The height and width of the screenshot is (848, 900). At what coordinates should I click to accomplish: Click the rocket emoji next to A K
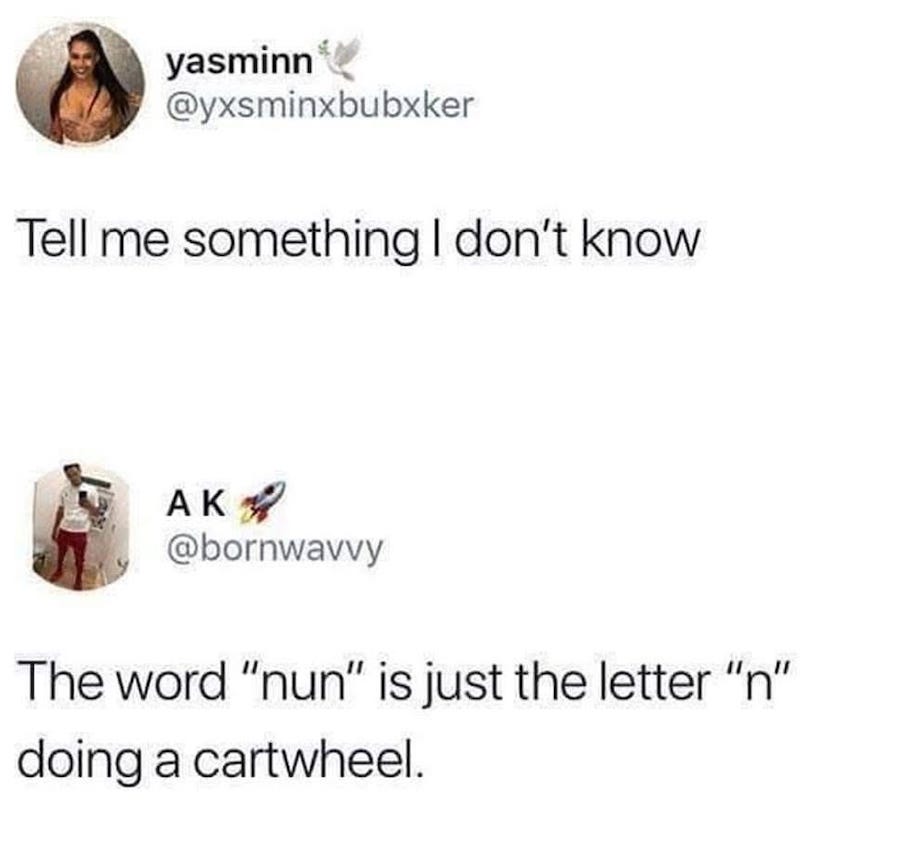tap(262, 502)
